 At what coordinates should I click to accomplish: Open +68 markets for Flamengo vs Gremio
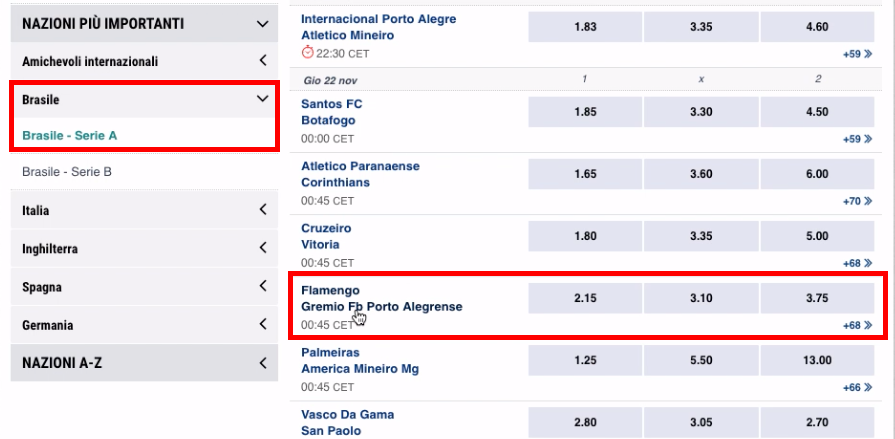[x=857, y=325]
